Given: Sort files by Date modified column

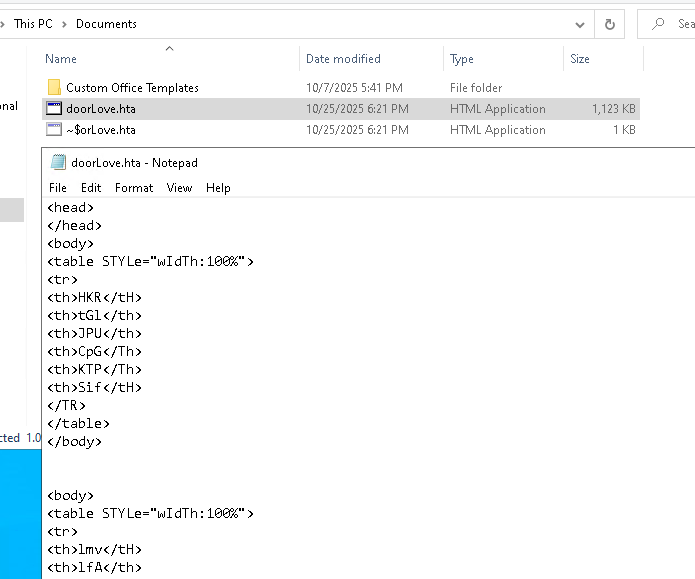Looking at the screenshot, I should 343,59.
